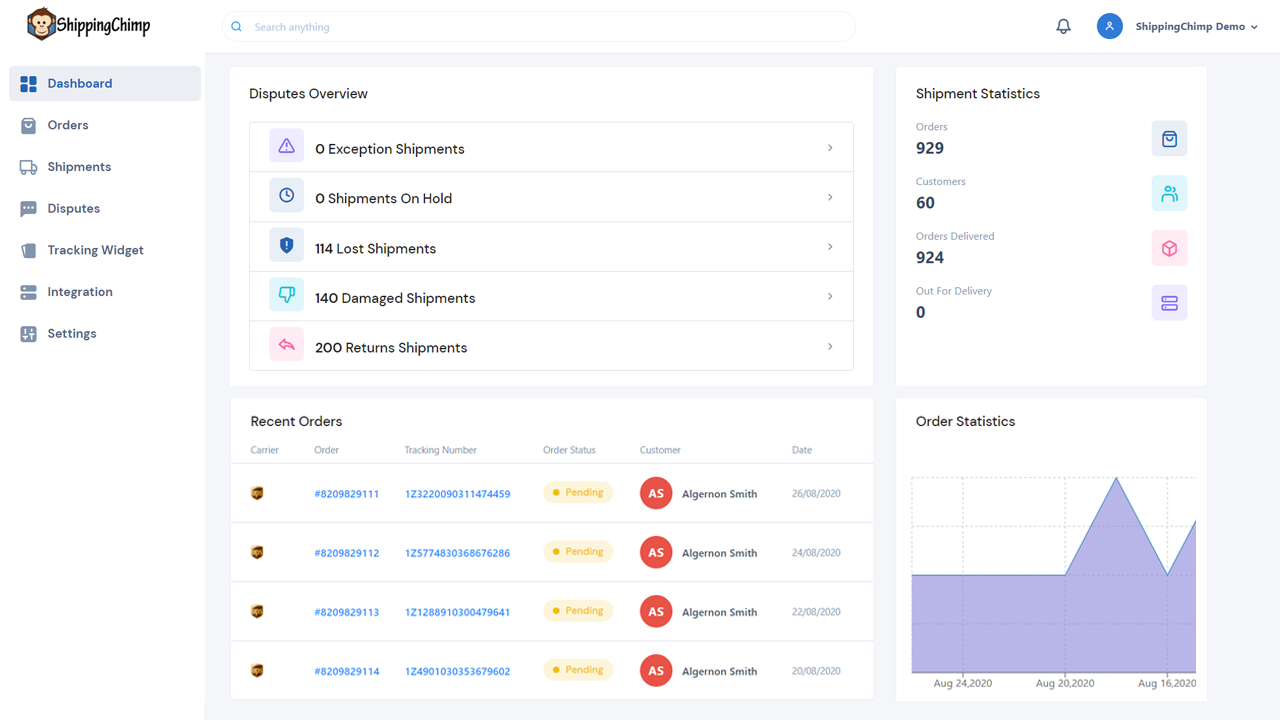Open order link #8209829113
The image size is (1280, 720).
(x=346, y=612)
